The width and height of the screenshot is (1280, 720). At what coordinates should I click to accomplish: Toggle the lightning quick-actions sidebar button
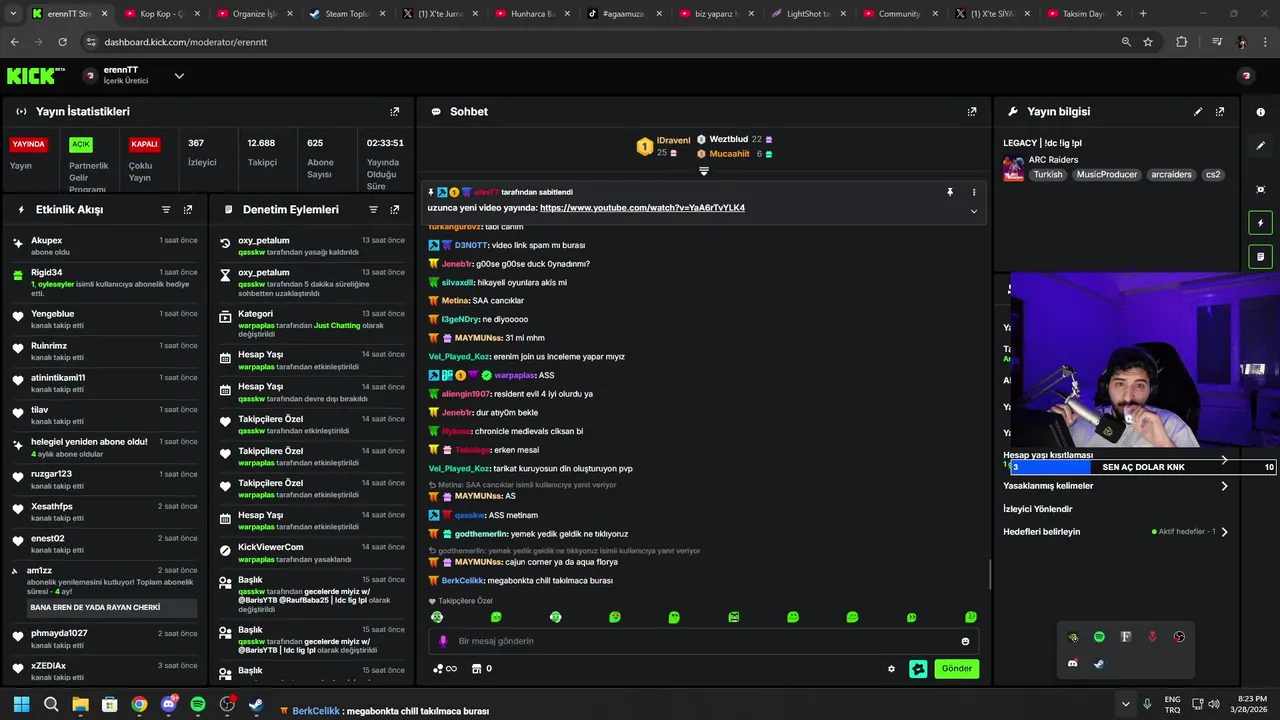point(1260,223)
